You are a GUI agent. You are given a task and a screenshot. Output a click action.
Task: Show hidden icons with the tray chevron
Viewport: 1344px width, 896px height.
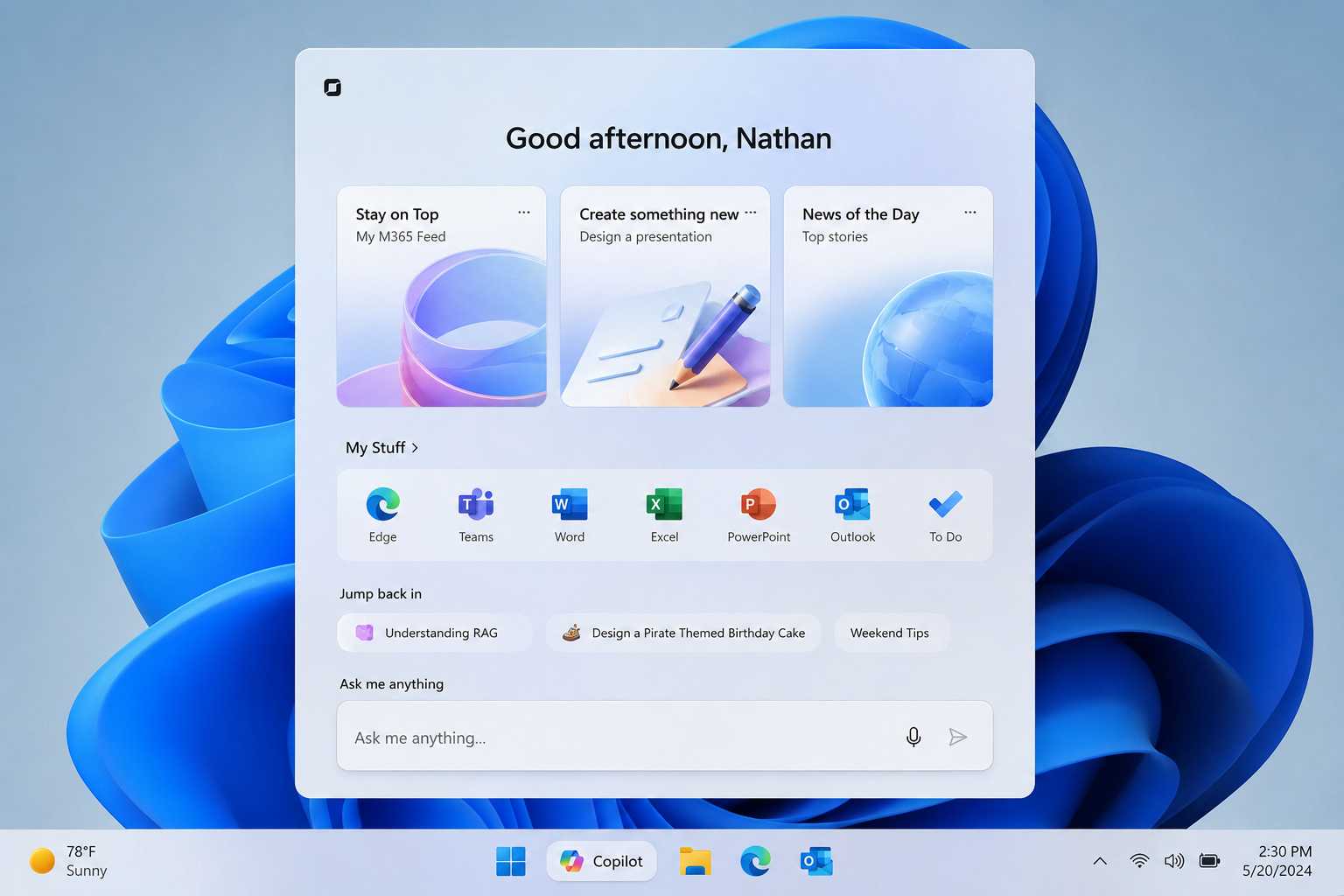pyautogui.click(x=1100, y=861)
